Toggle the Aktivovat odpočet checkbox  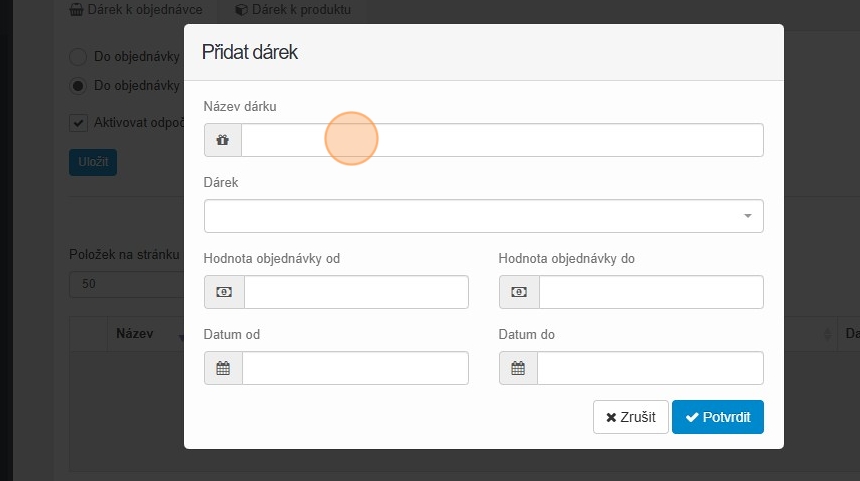coord(78,123)
